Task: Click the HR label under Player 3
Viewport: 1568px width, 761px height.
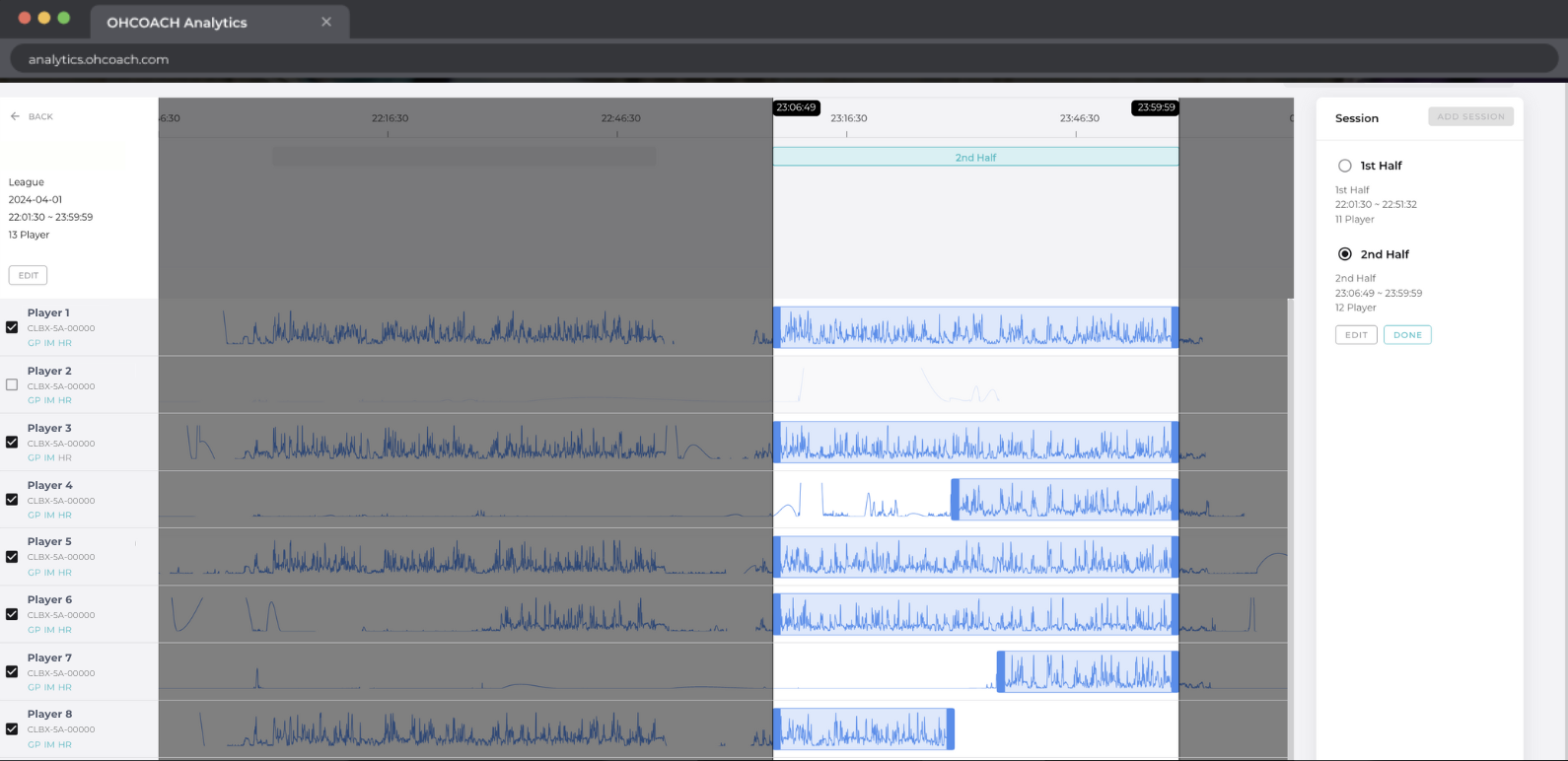Action: (65, 457)
